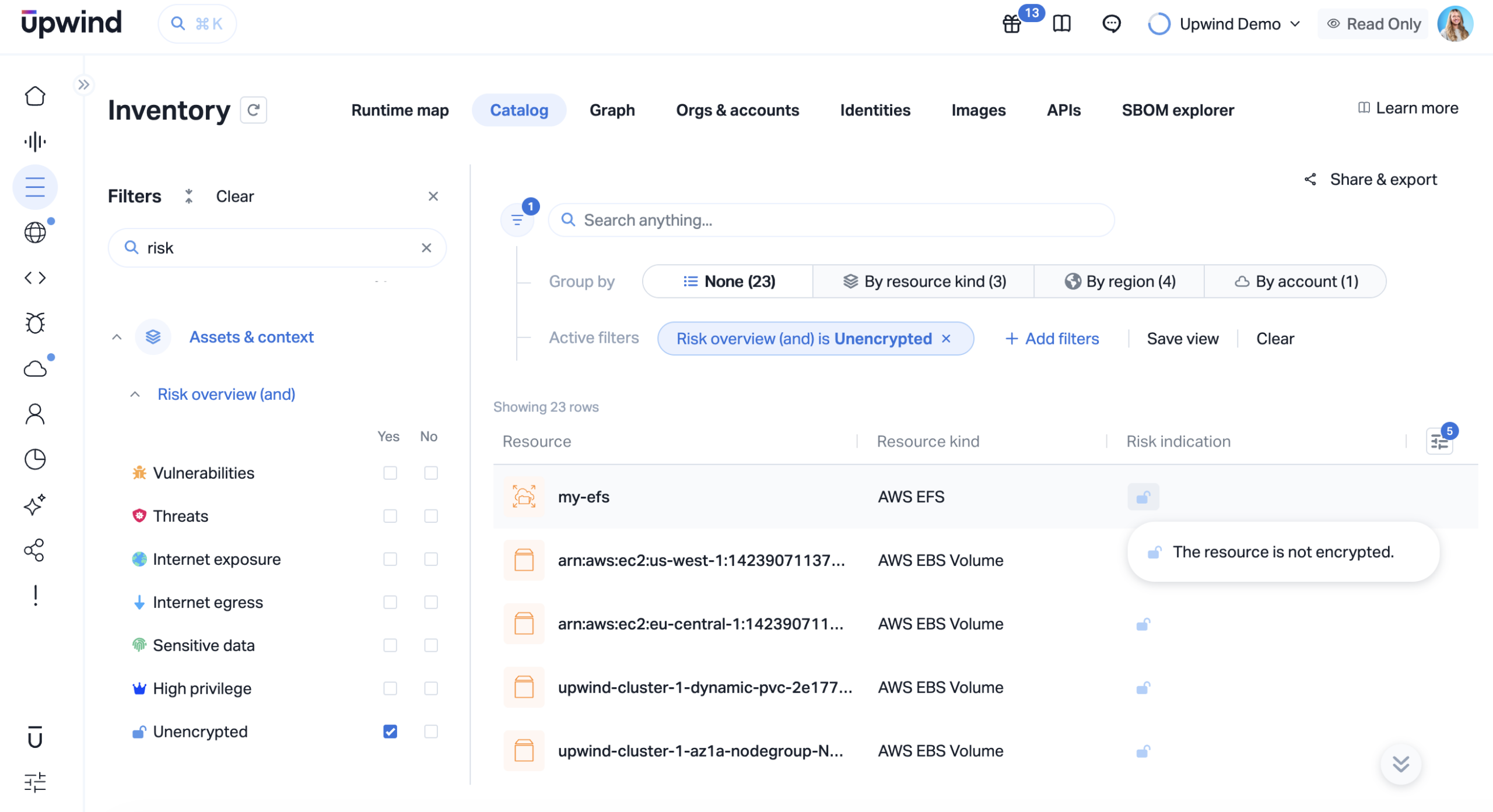This screenshot has width=1493, height=812.
Task: Open the global search ⌘K box
Action: (x=197, y=24)
